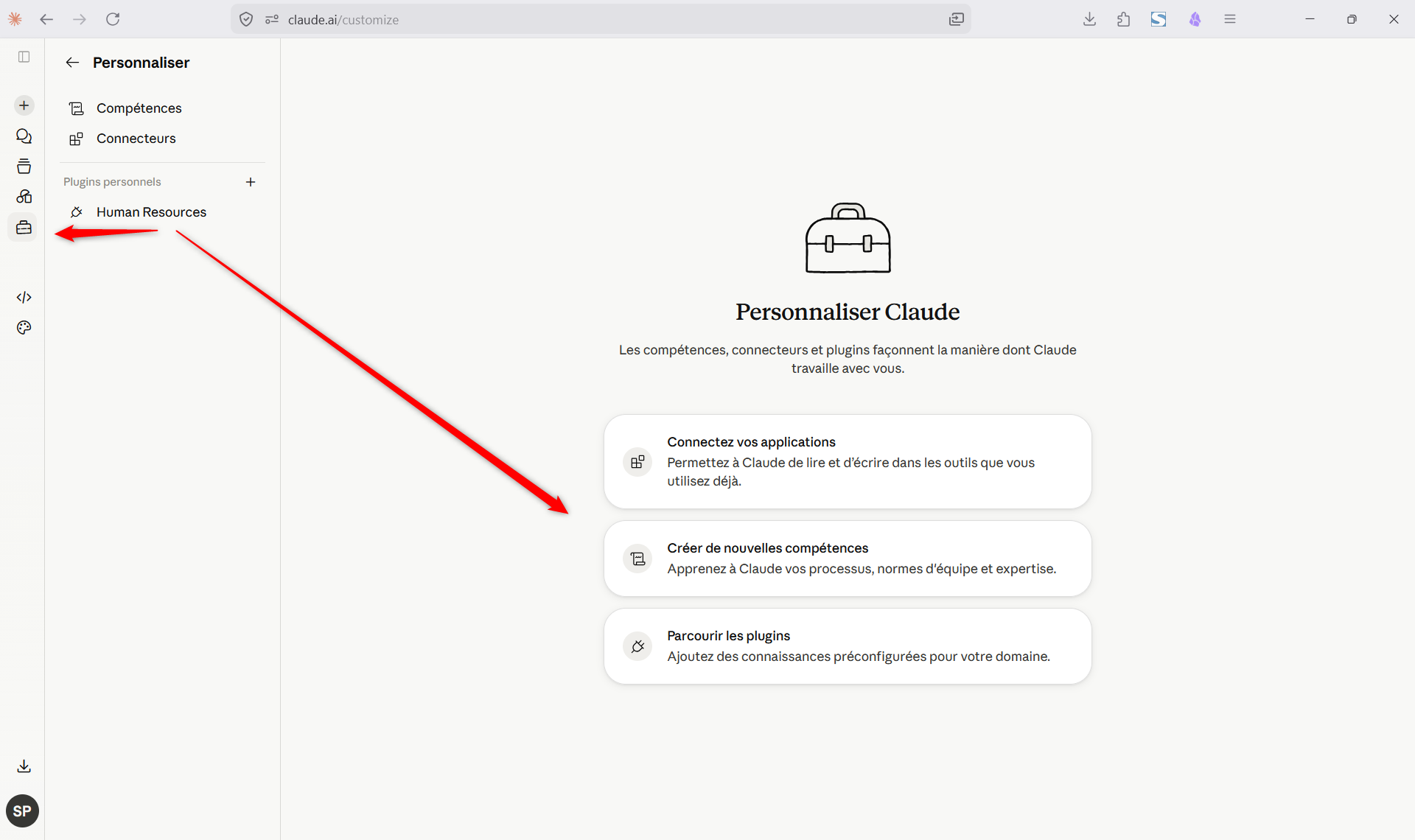1415x840 pixels.
Task: Start a new chat with plus icon
Action: coord(24,105)
